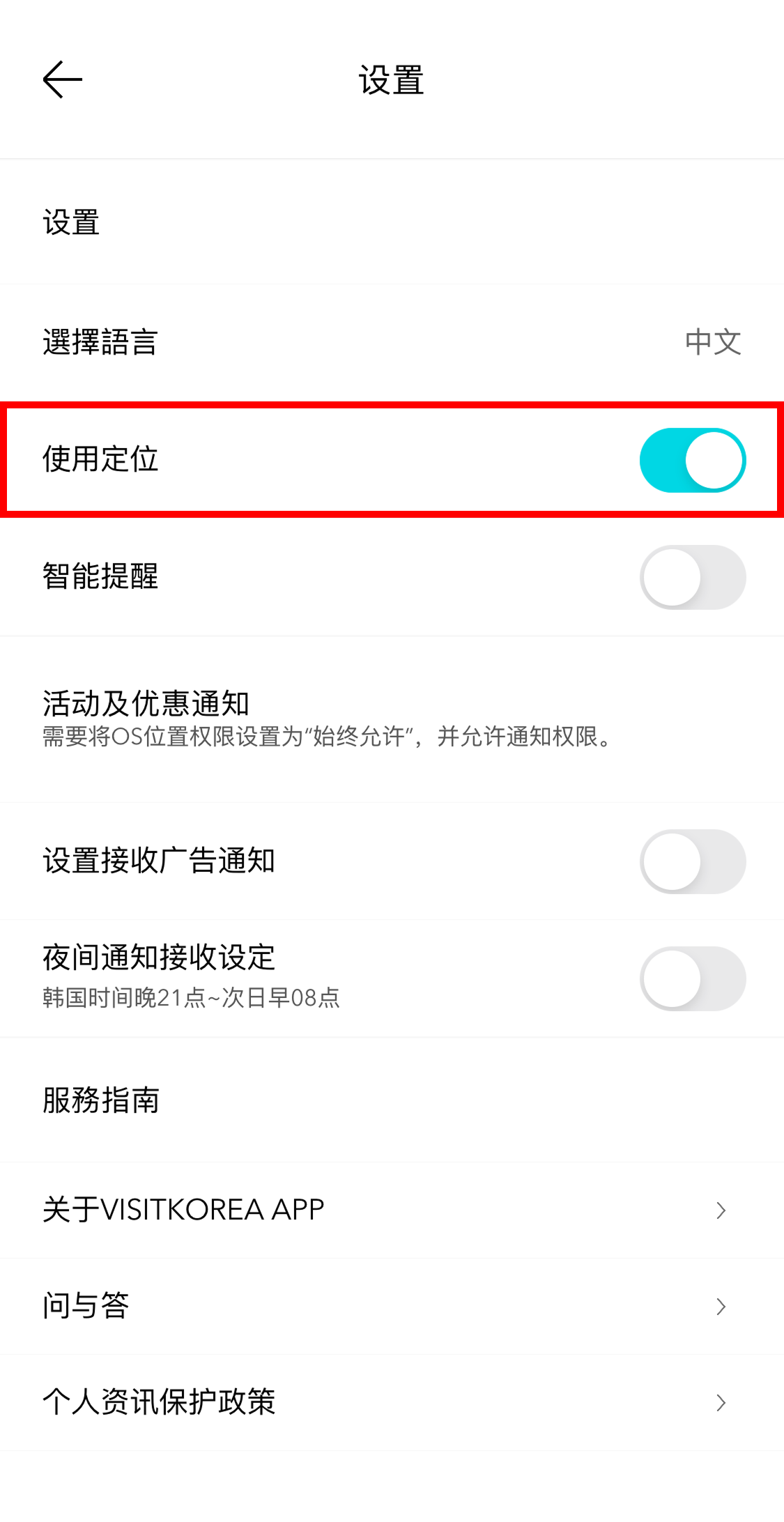This screenshot has height=1522, width=784.
Task: Expand the 个人资讯保护政策 privacy policy chevron
Action: point(721,1403)
